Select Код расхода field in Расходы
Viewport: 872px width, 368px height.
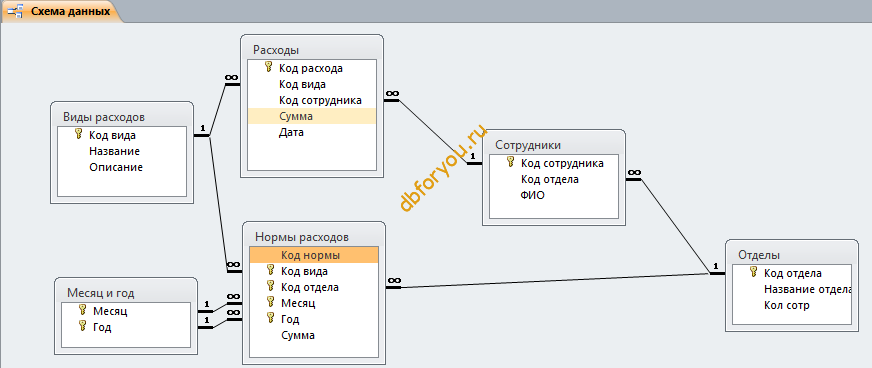(x=311, y=68)
